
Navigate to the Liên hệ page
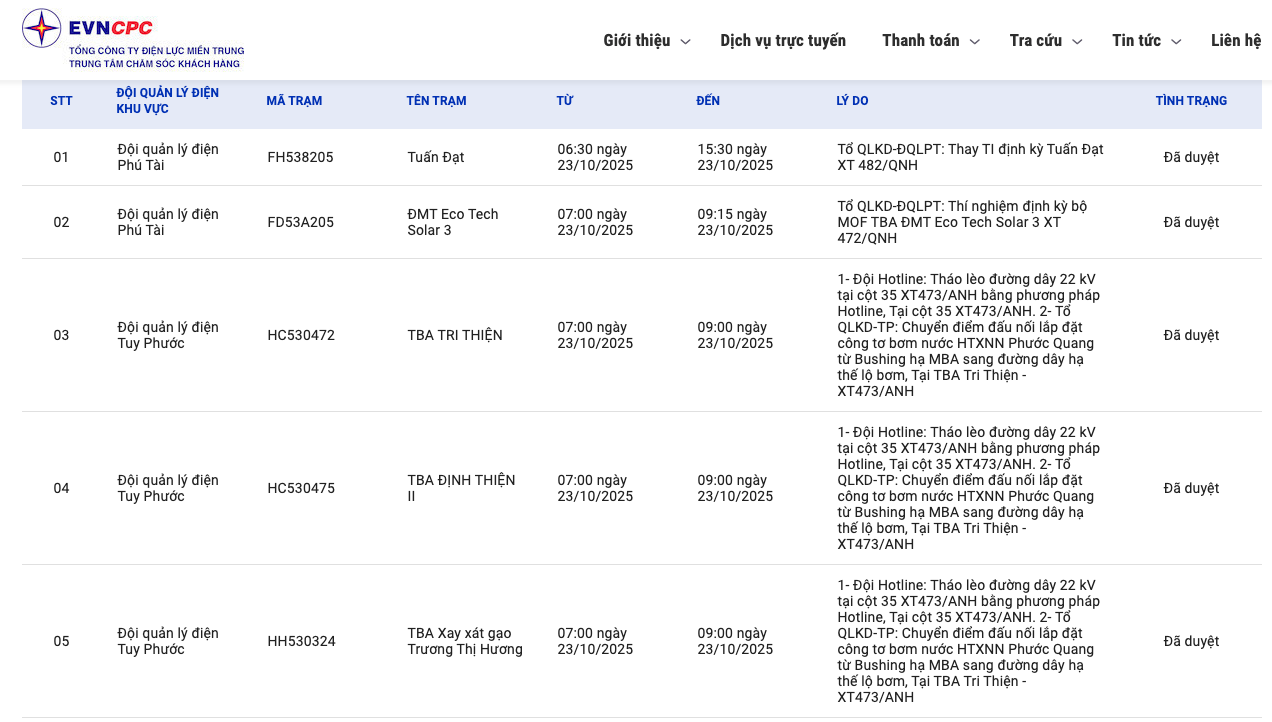point(1236,41)
